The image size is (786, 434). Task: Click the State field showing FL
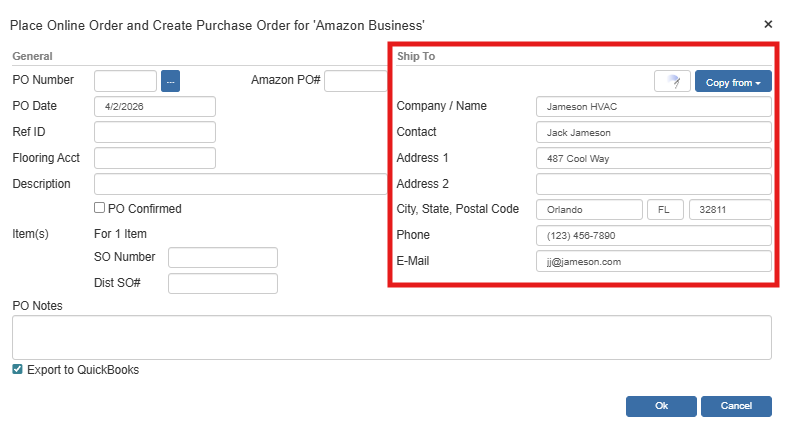click(x=665, y=209)
